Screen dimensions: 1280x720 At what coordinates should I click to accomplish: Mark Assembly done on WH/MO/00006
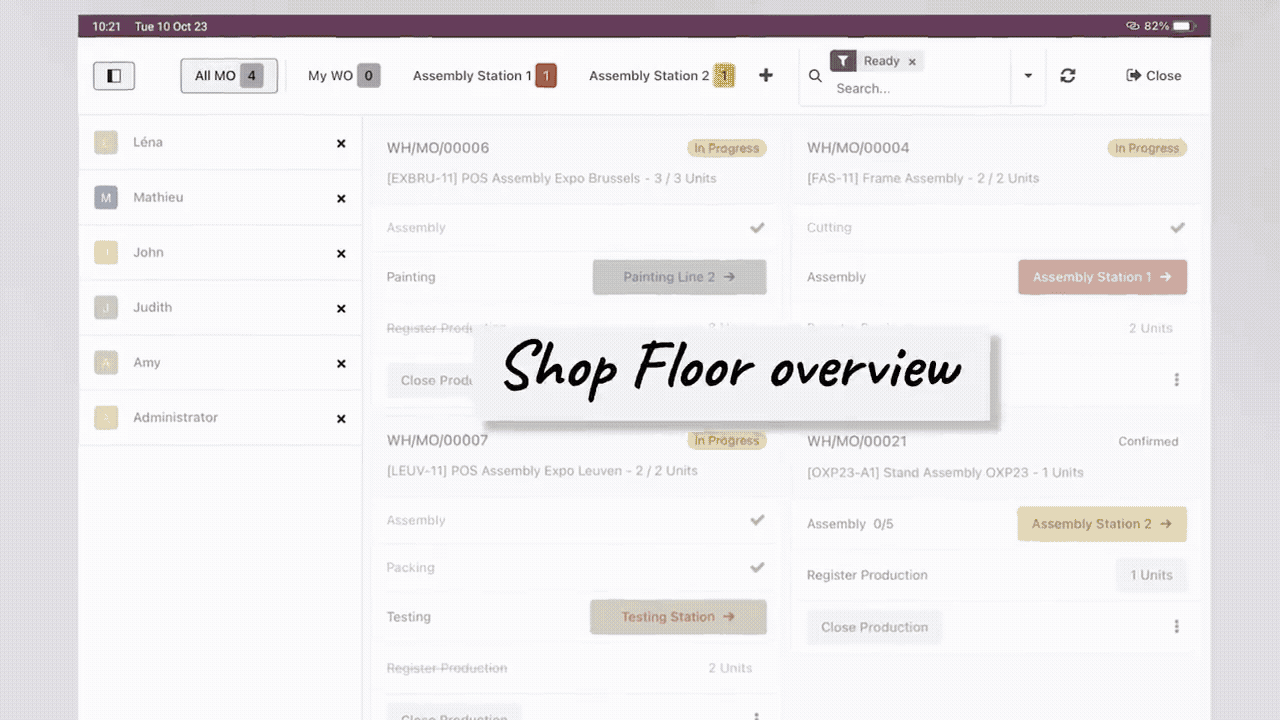click(757, 228)
